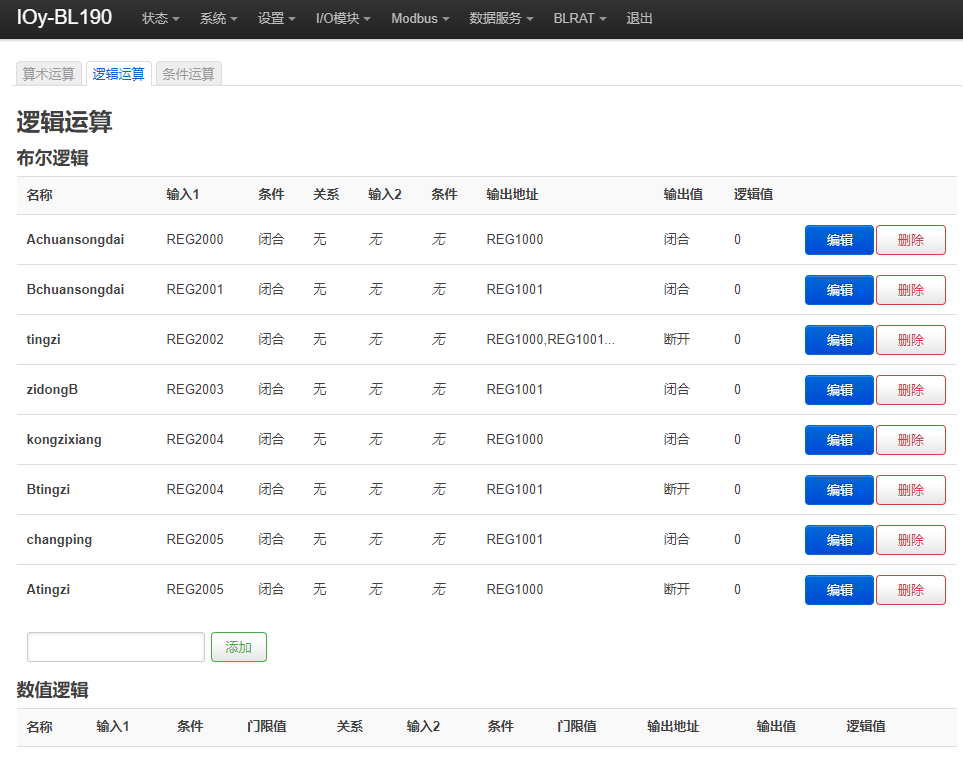Delete the changping rule
The height and width of the screenshot is (758, 963).
(x=910, y=540)
